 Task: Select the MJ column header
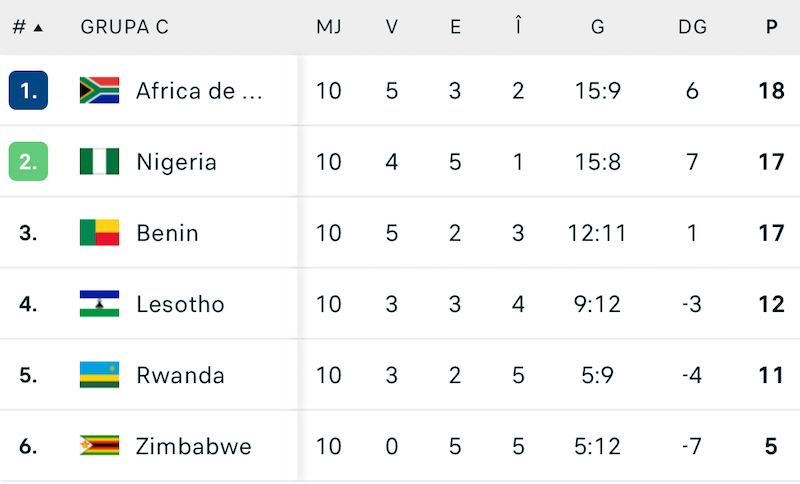coord(329,28)
